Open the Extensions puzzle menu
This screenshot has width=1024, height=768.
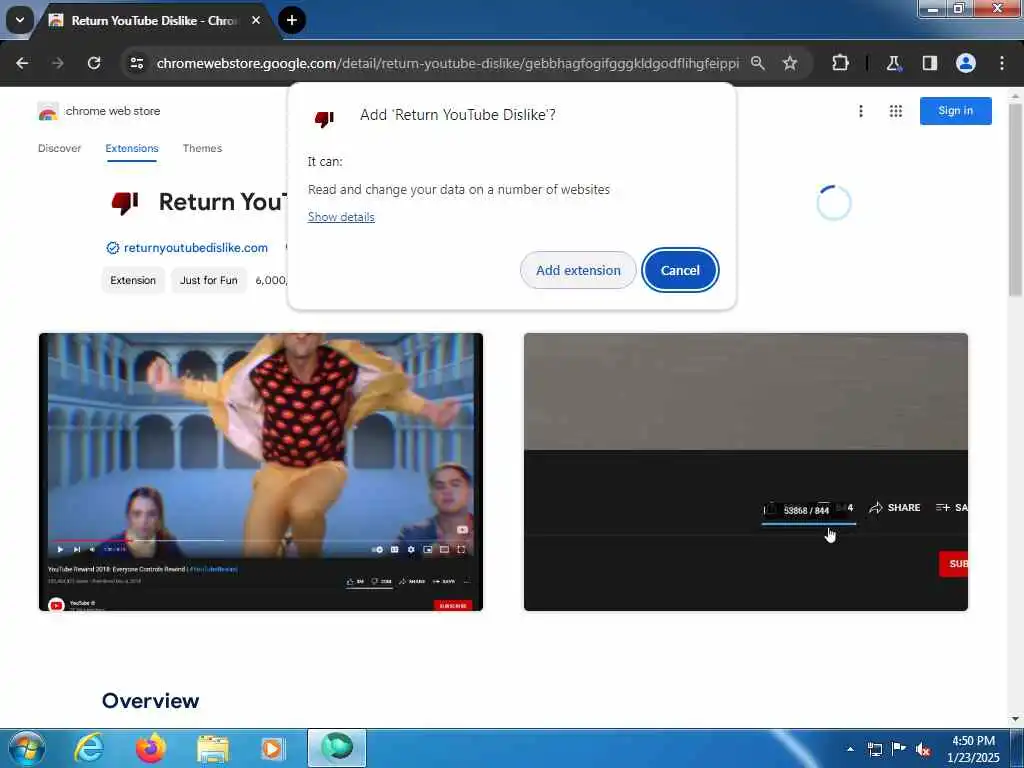pos(840,63)
